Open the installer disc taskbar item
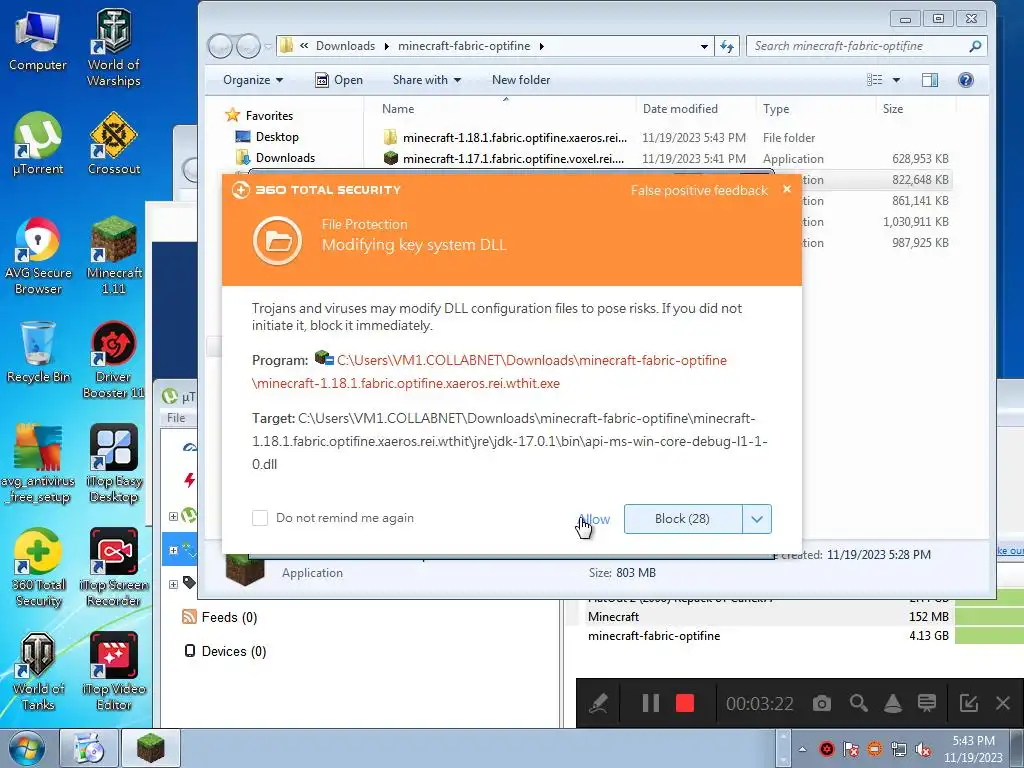 tap(89, 748)
